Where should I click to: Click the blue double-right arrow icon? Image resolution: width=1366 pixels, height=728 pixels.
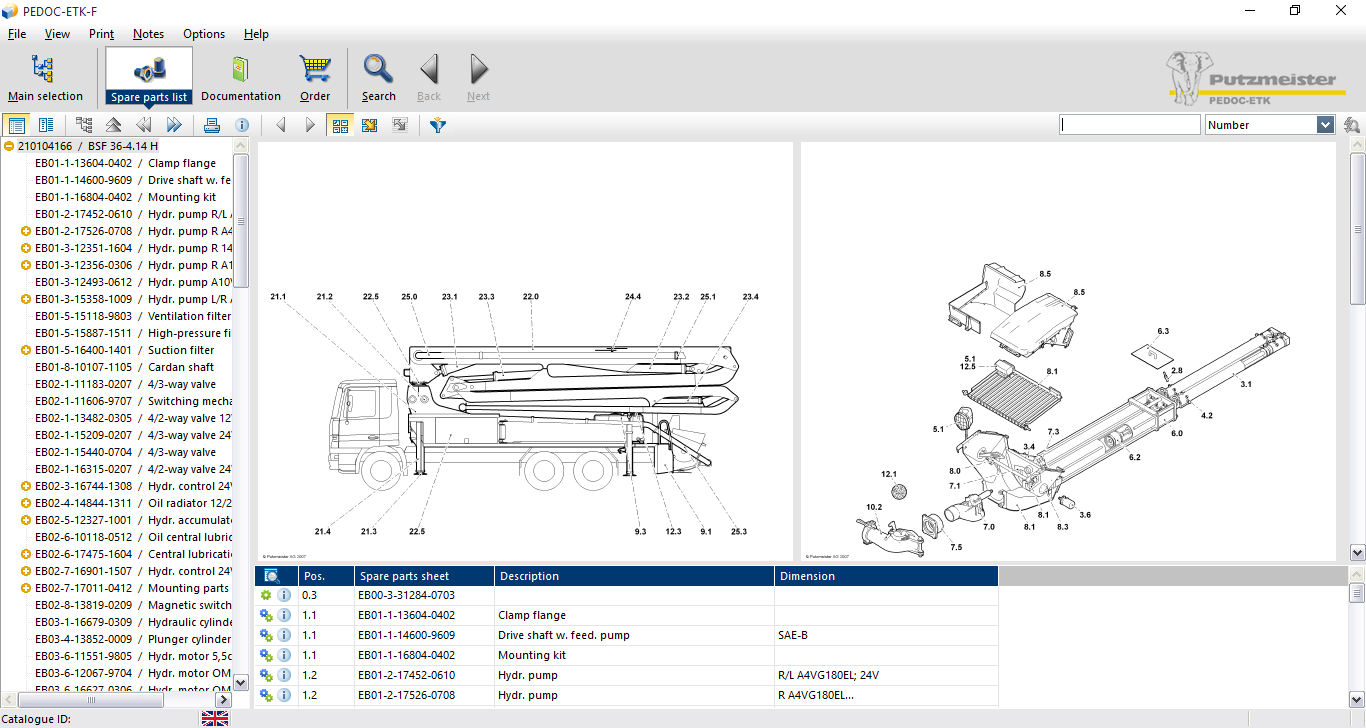click(x=174, y=125)
